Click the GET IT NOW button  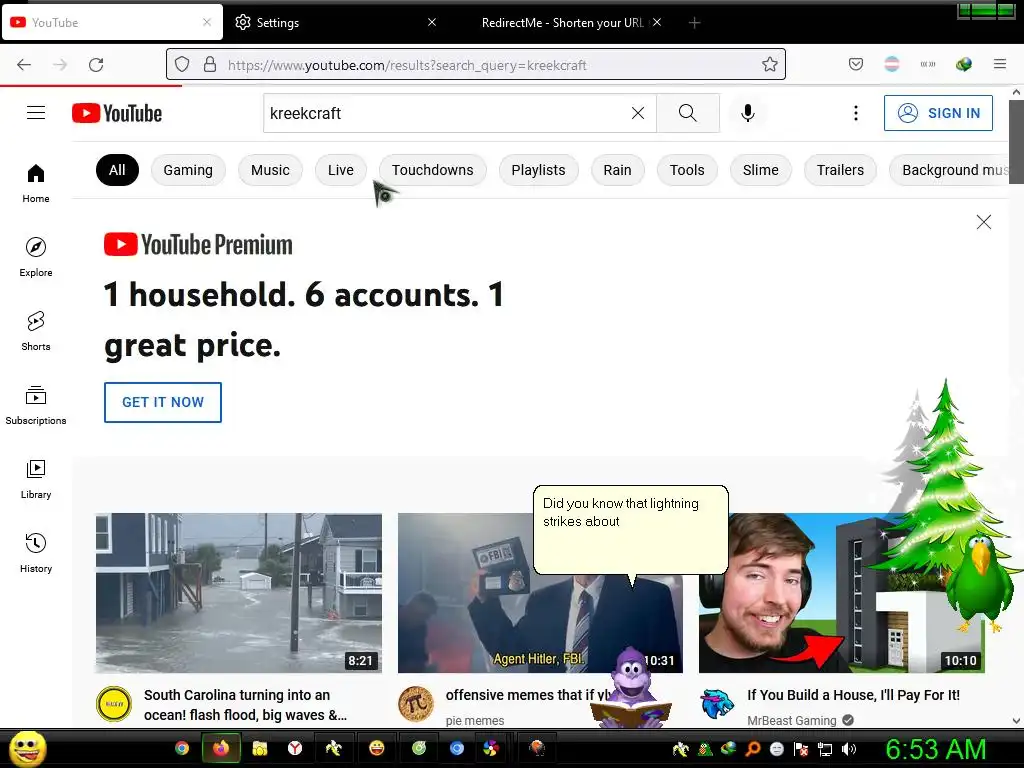pyautogui.click(x=163, y=402)
